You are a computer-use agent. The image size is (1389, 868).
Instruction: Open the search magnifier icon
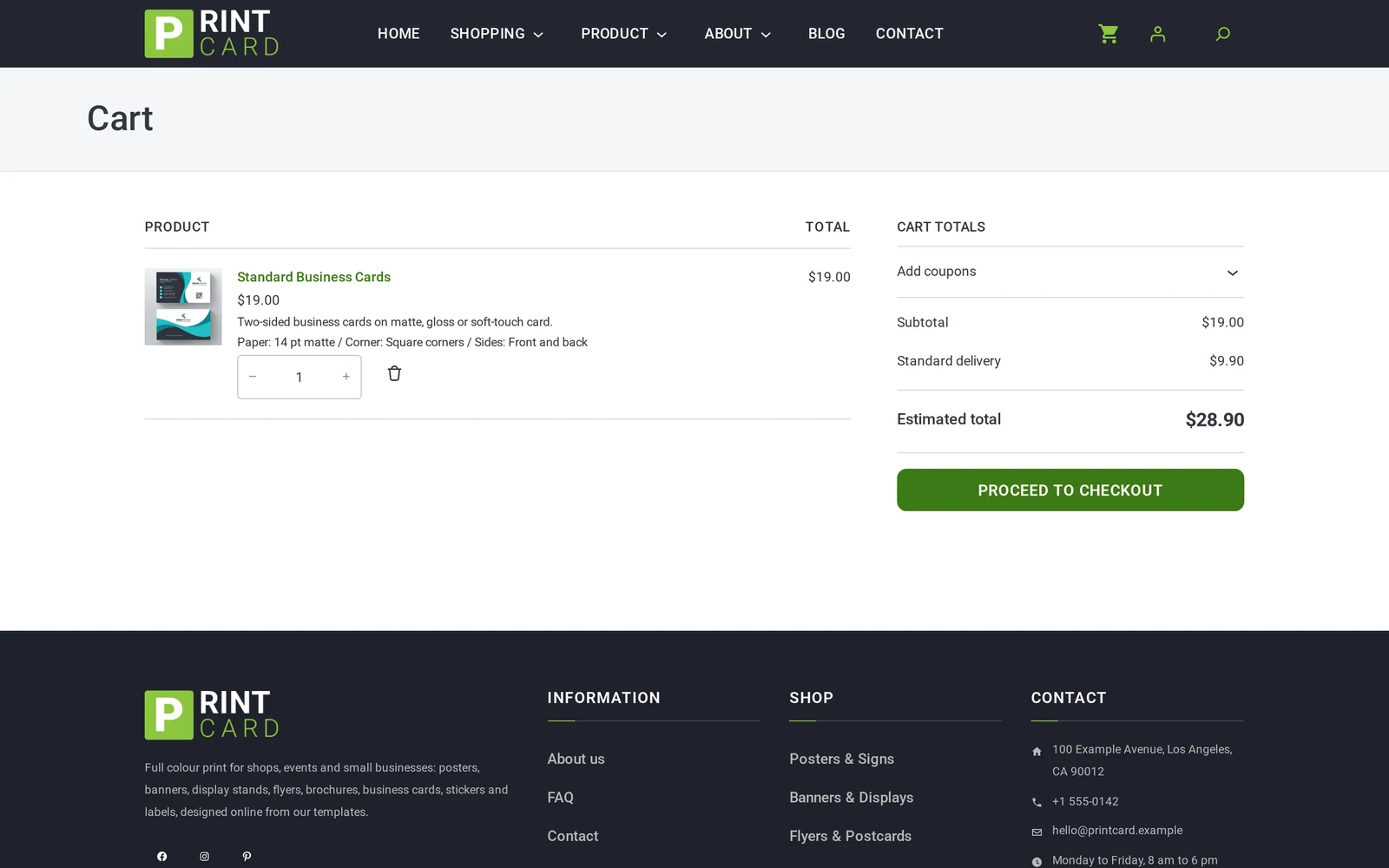click(1222, 34)
